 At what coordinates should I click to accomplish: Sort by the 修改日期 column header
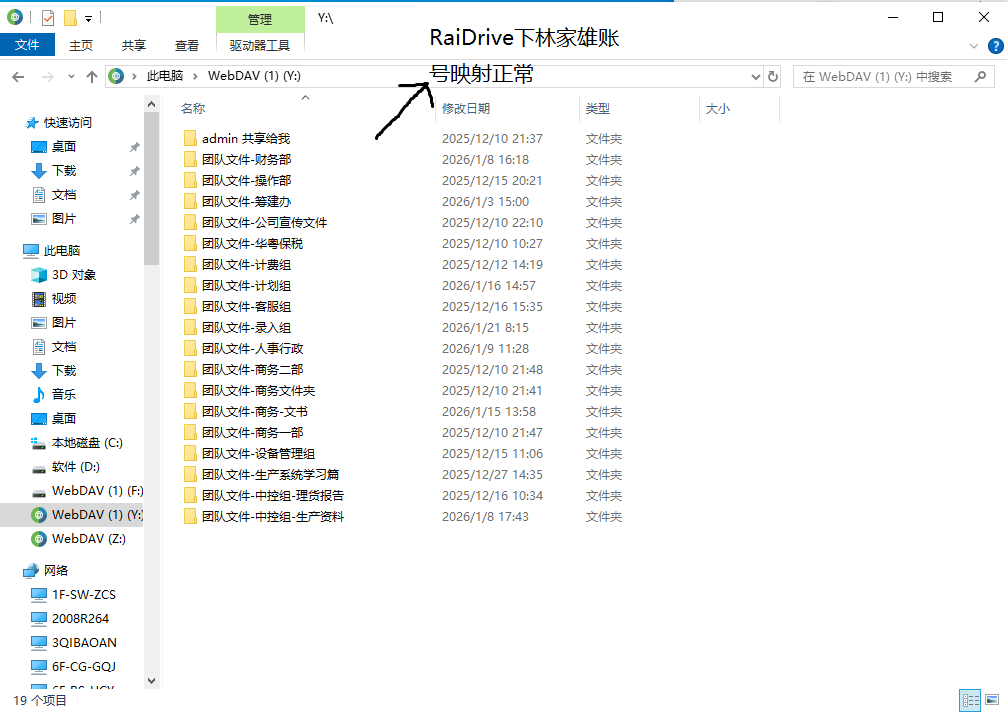[466, 109]
